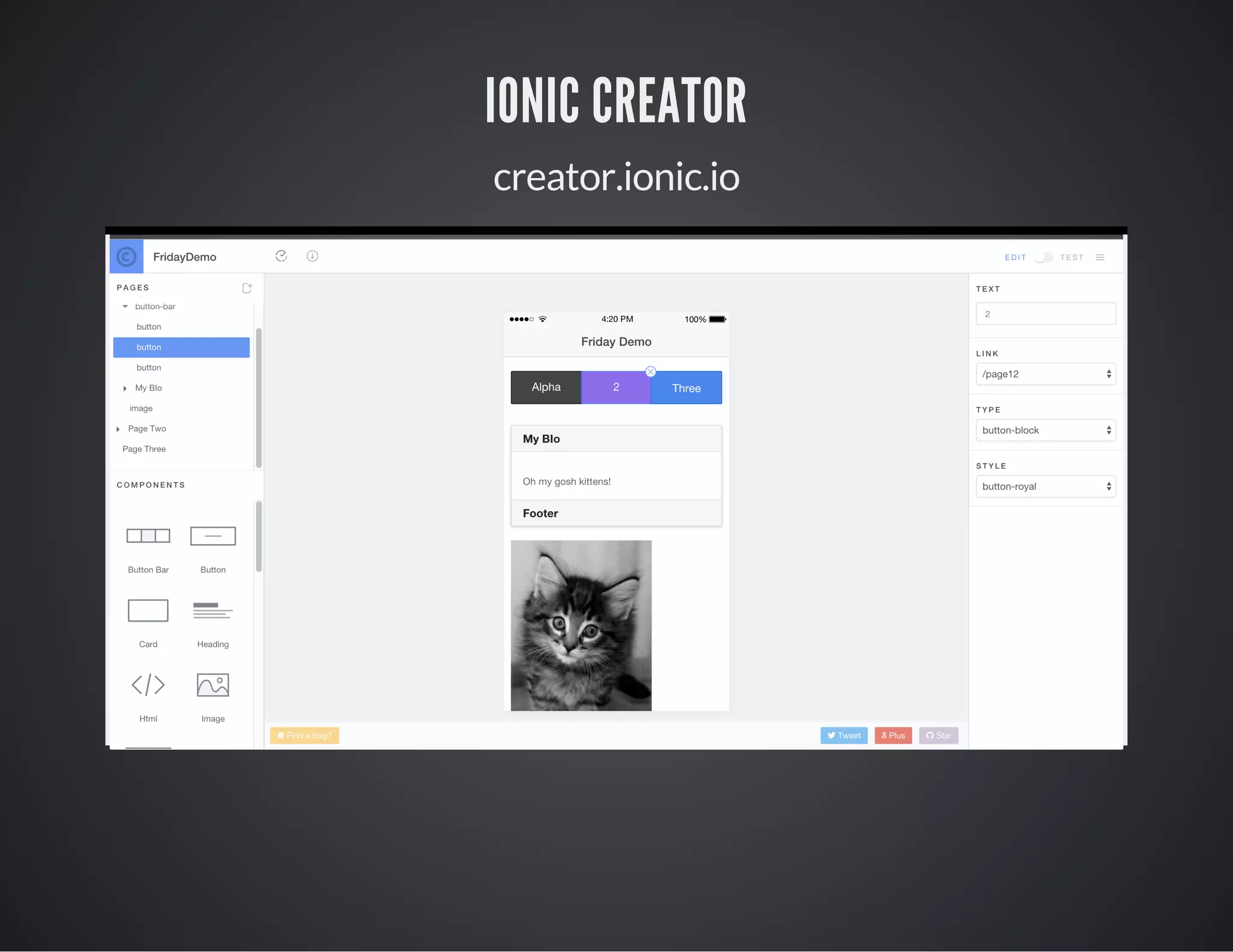Click the Star button

coord(939,736)
